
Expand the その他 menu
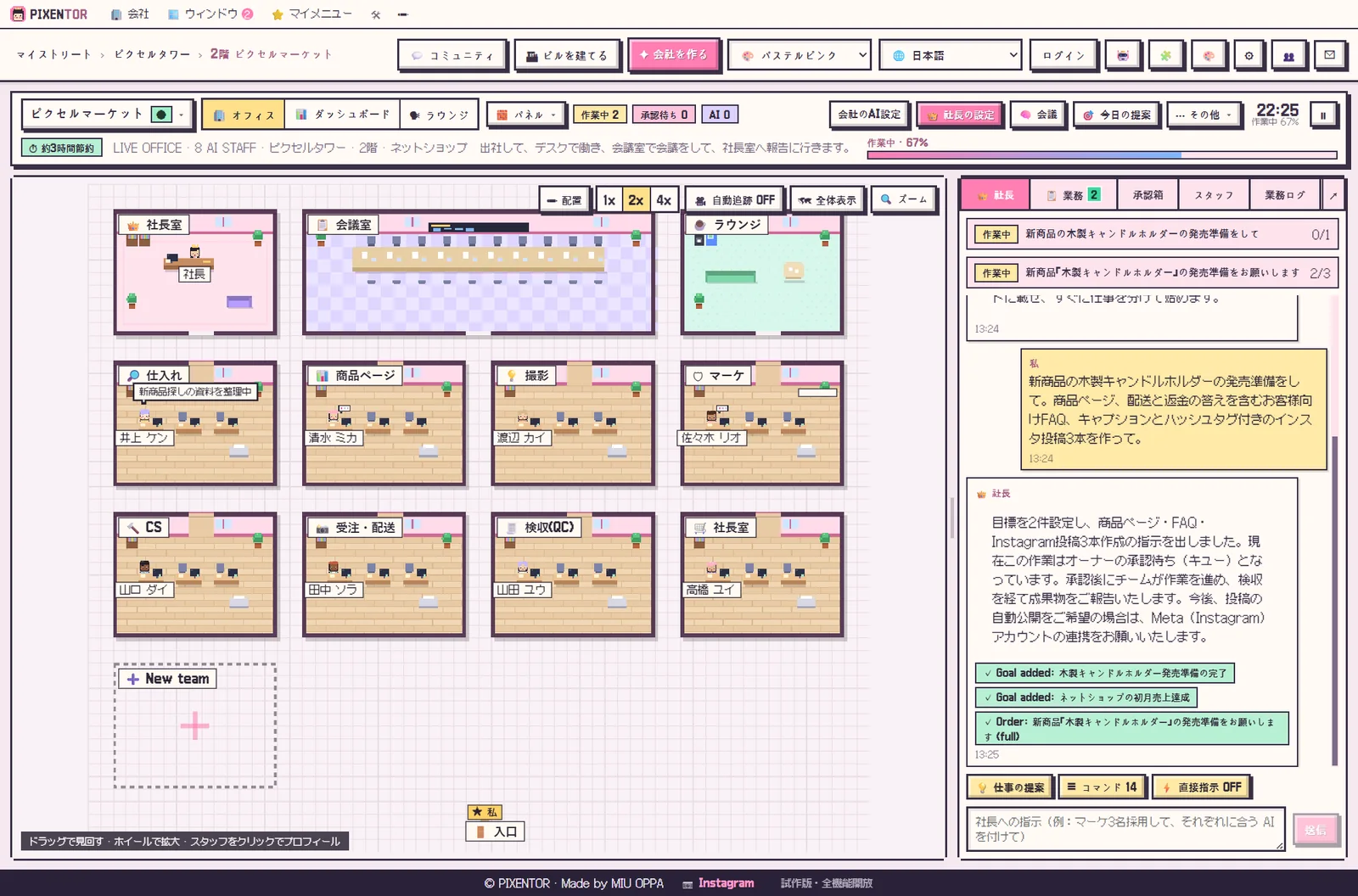pos(1203,115)
